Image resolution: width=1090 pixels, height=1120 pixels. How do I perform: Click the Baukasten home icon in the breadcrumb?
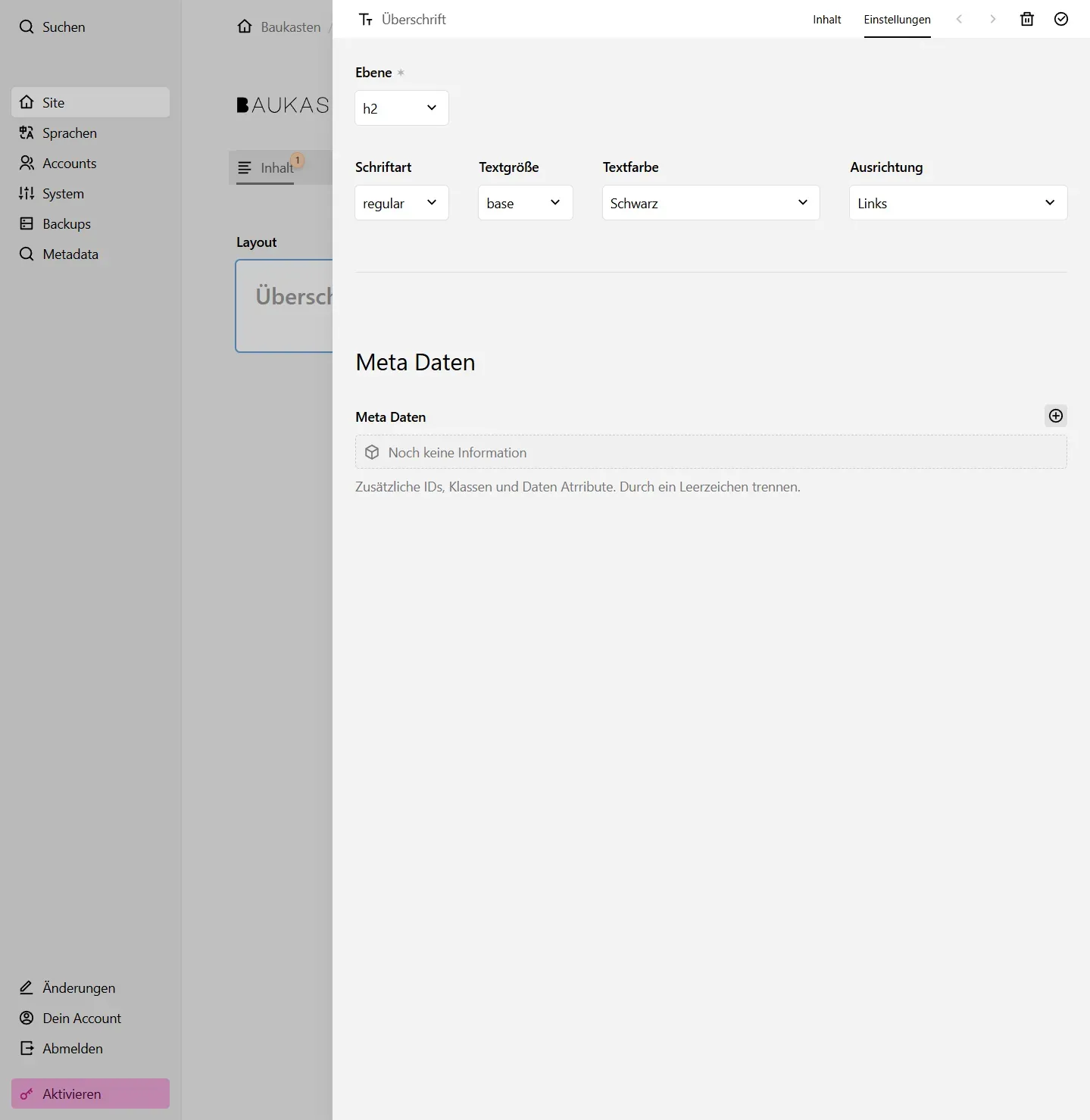click(243, 26)
